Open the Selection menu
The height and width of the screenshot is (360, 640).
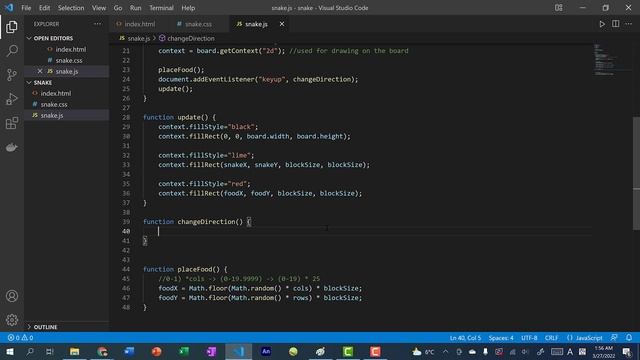coord(71,8)
